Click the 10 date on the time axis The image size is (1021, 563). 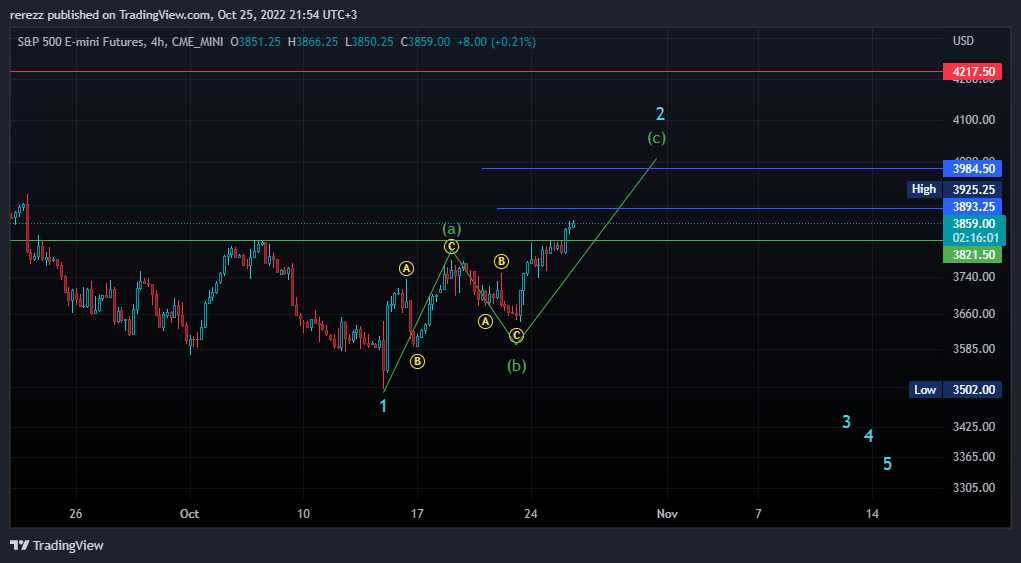(303, 514)
